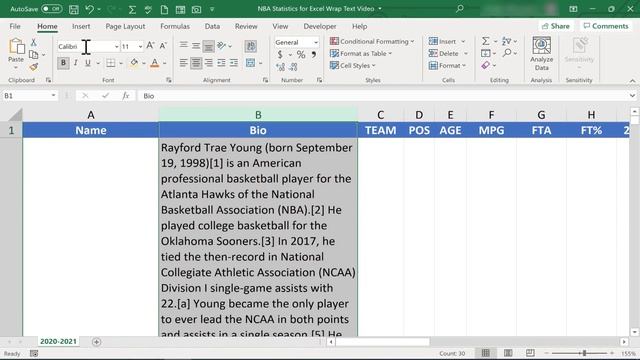Click the Decrease Indent icon
640x360 pixels.
click(x=221, y=63)
